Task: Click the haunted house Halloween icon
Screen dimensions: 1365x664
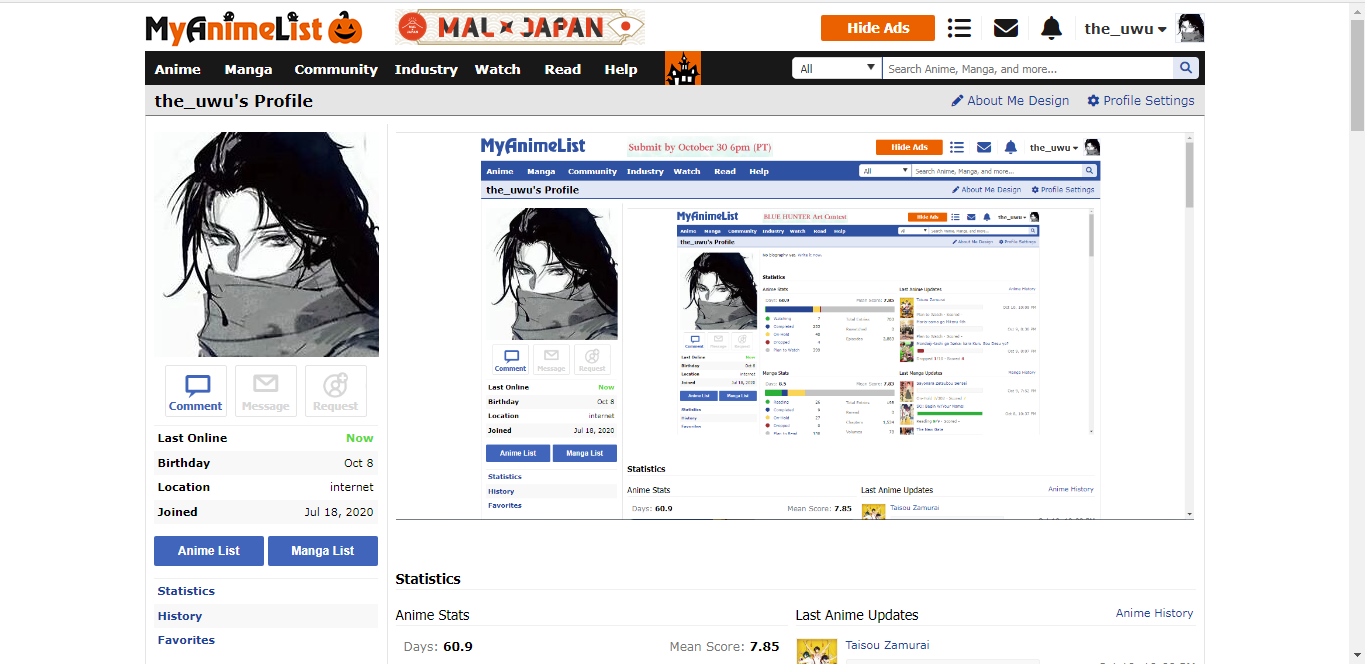Action: coord(683,68)
